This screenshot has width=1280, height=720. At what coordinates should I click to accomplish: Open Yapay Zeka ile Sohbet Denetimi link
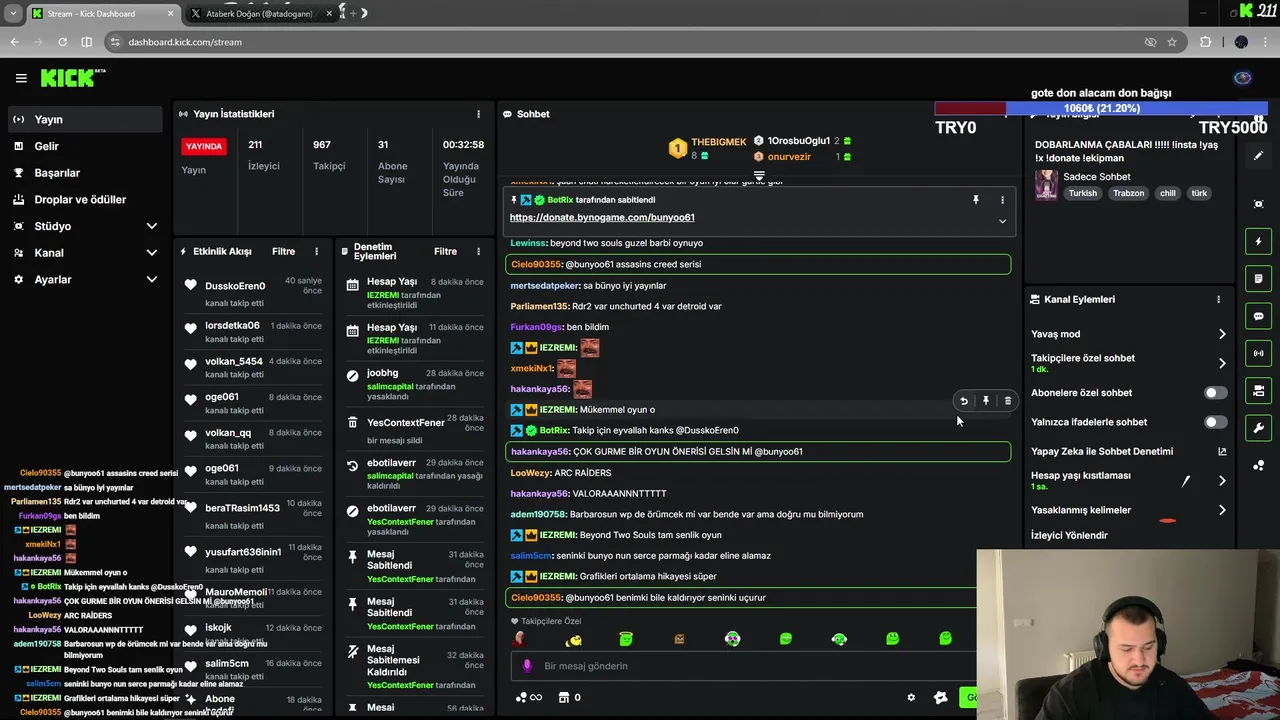1128,451
